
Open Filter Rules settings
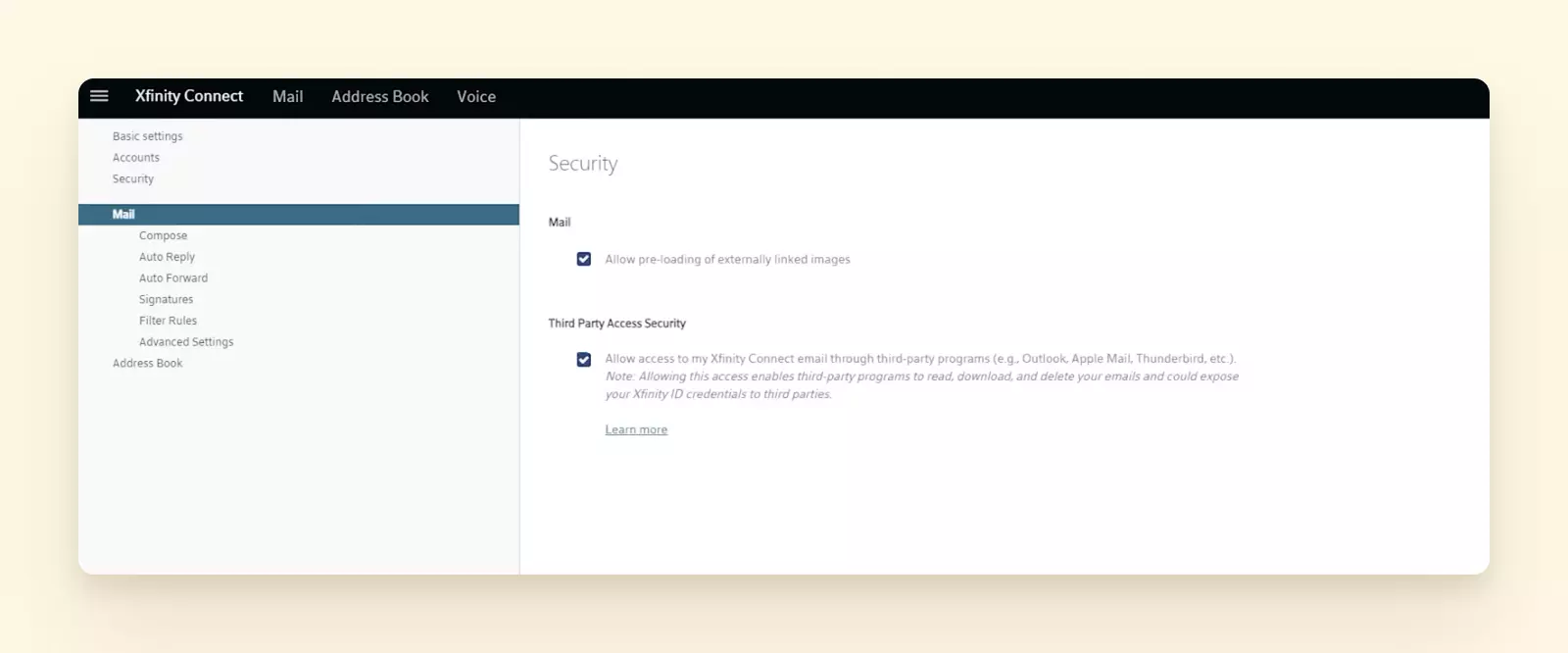169,321
